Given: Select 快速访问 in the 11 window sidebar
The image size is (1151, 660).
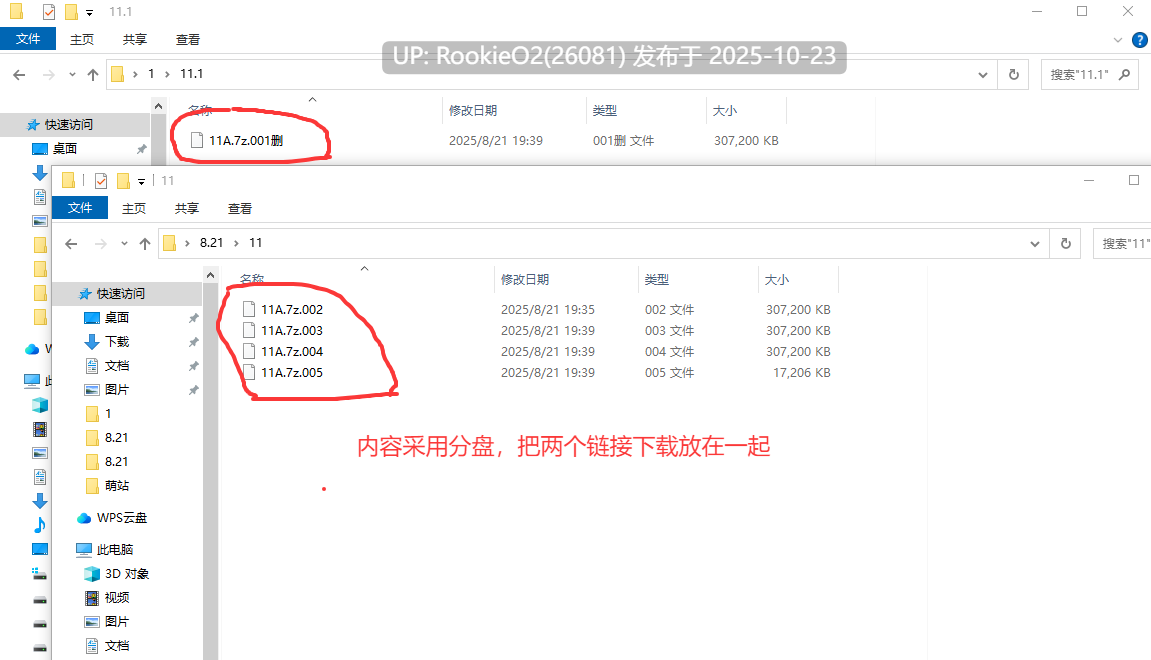Looking at the screenshot, I should pos(121,294).
